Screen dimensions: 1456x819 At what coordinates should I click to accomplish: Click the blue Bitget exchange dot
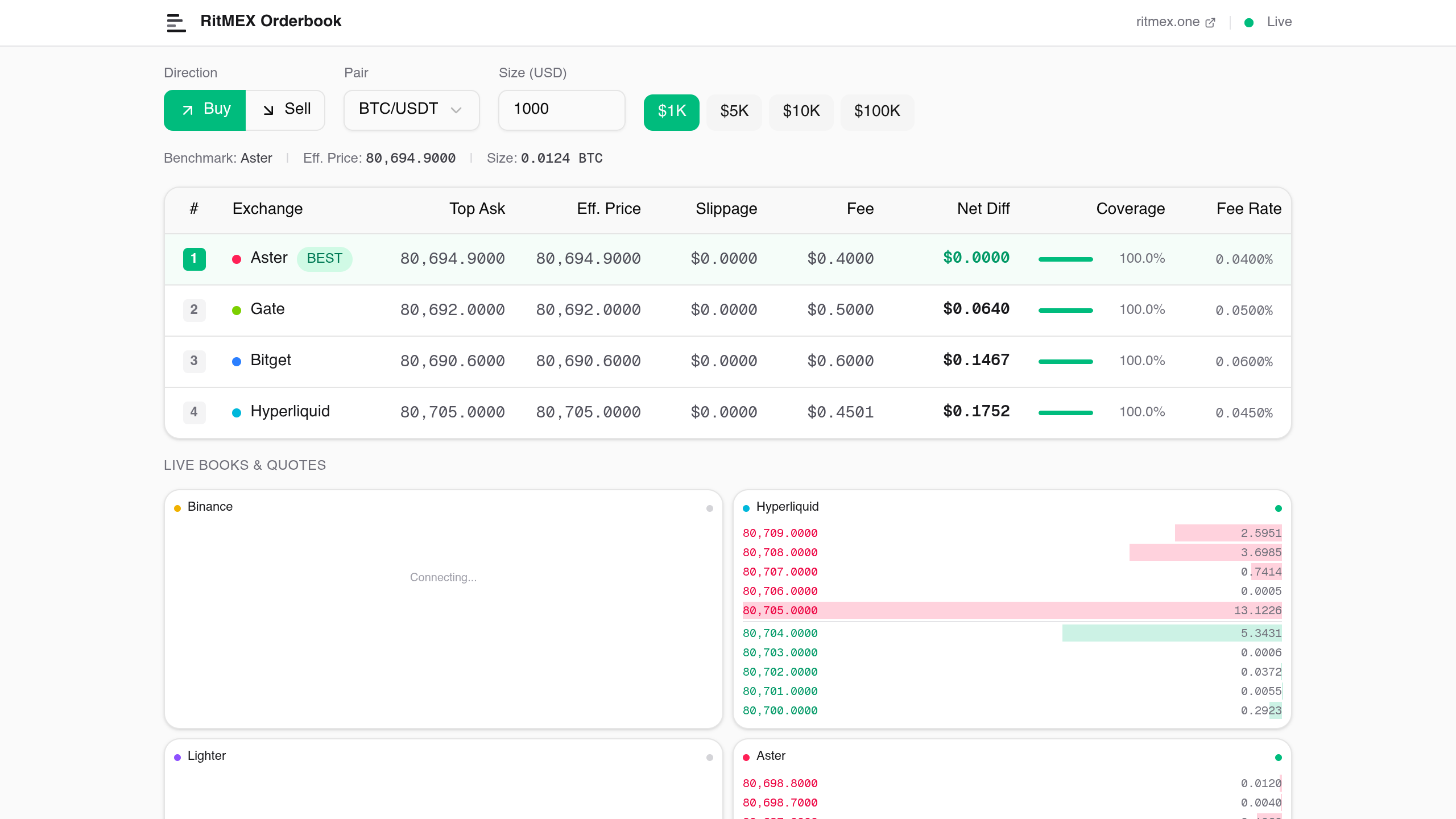(237, 362)
